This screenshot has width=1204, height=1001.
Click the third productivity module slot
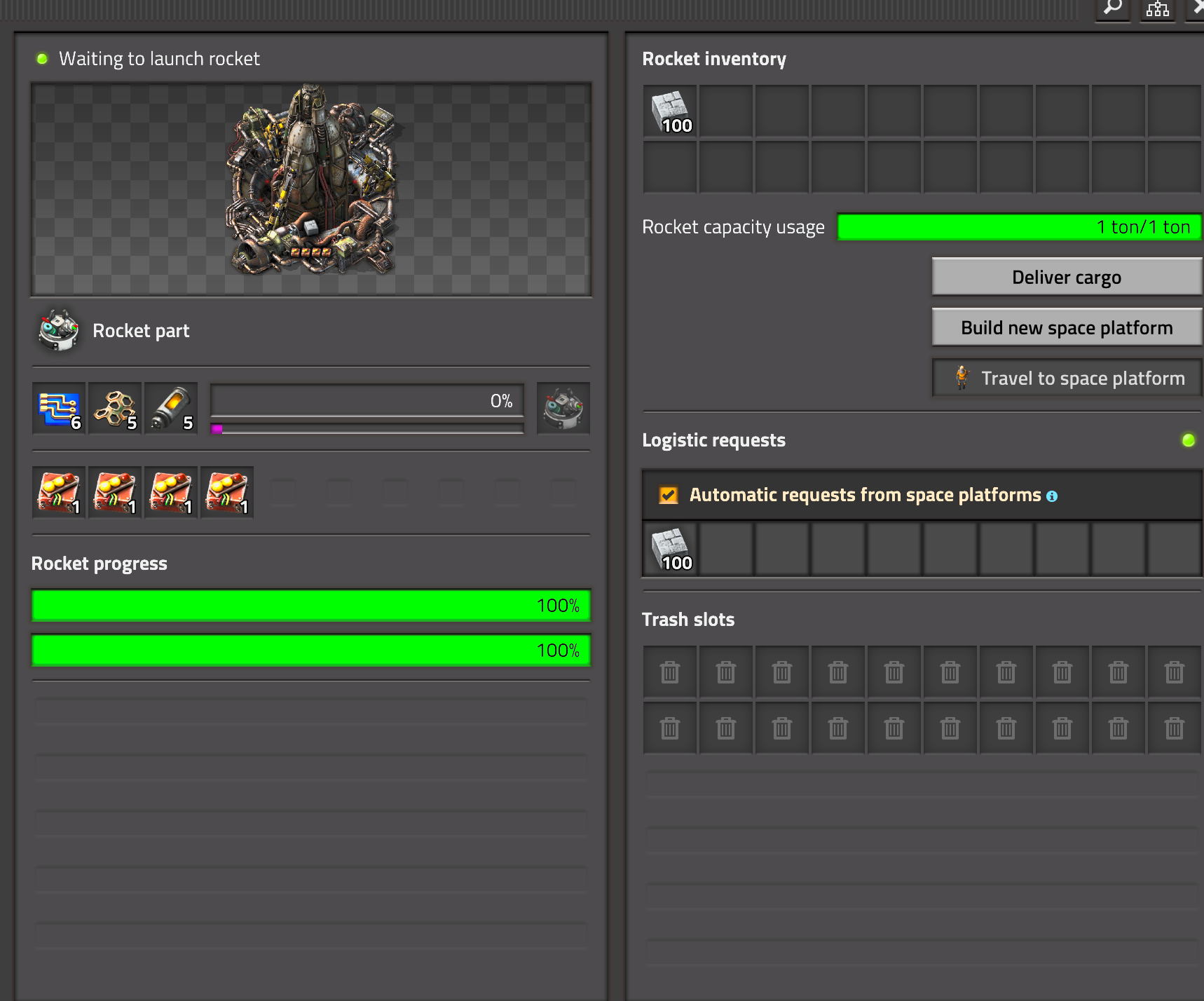171,492
